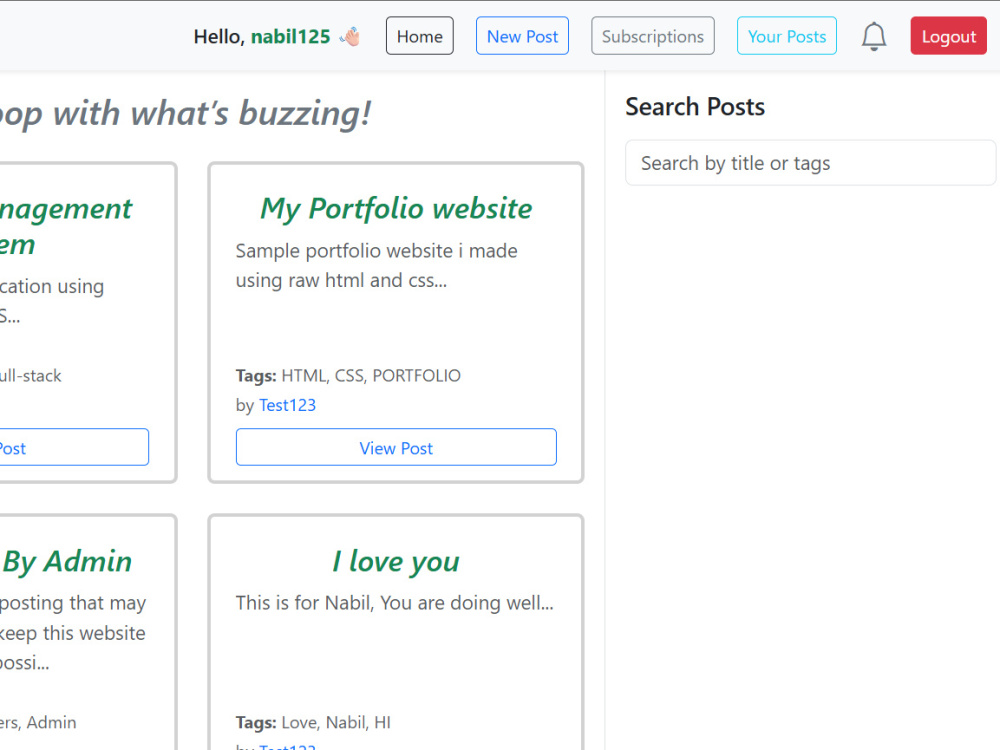Image resolution: width=1000 pixels, height=750 pixels.
Task: Click the waving hand next to the greeting
Action: (350, 35)
